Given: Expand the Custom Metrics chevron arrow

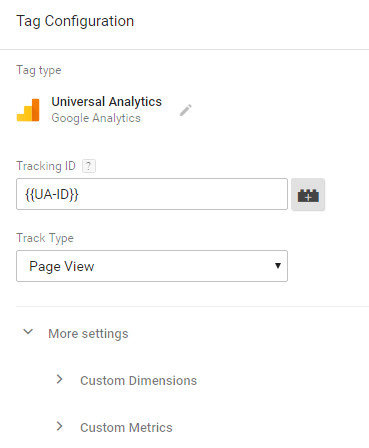Looking at the screenshot, I should [x=60, y=426].
